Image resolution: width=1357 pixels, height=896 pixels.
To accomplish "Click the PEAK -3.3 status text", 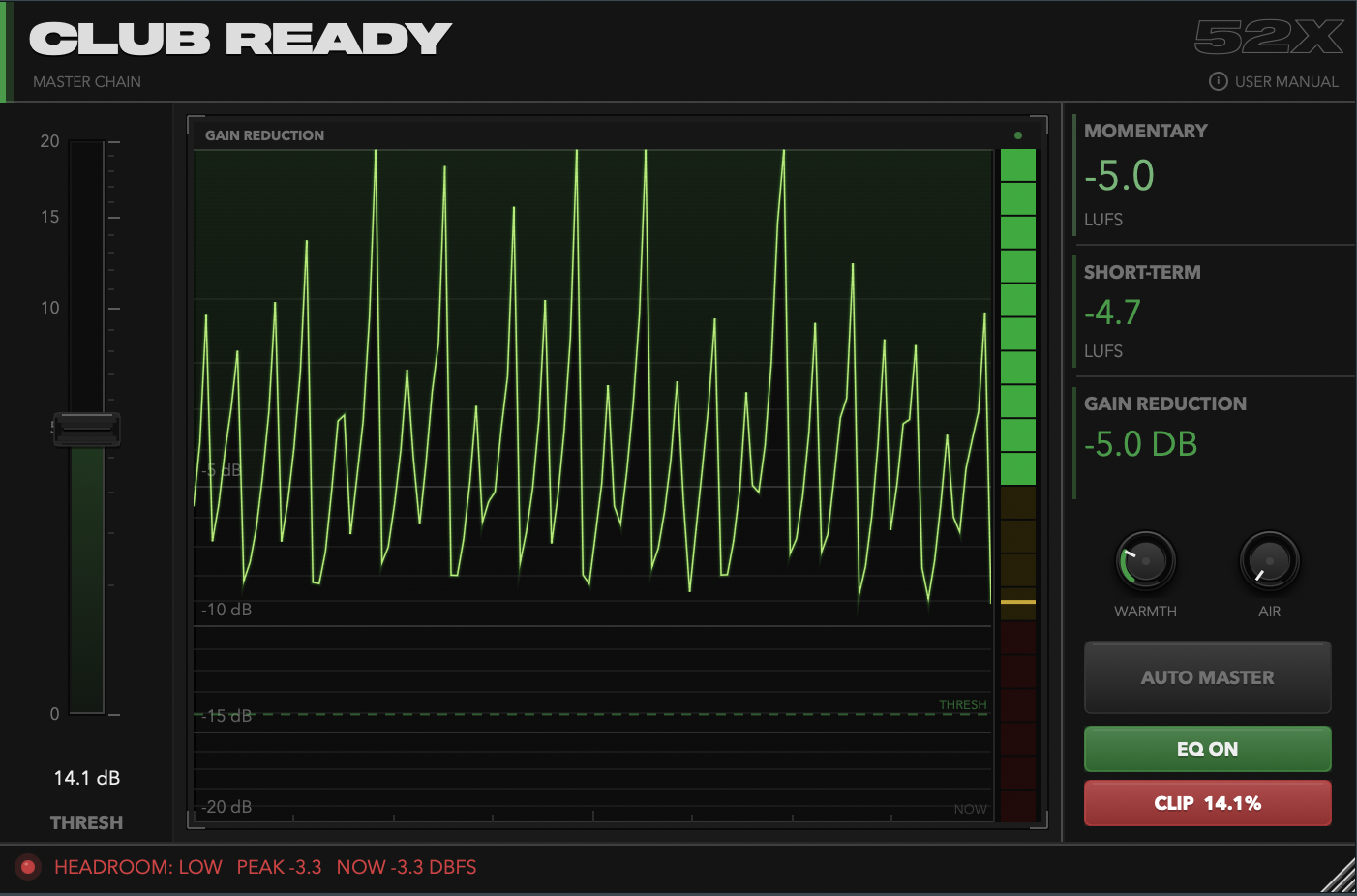I will [x=279, y=867].
